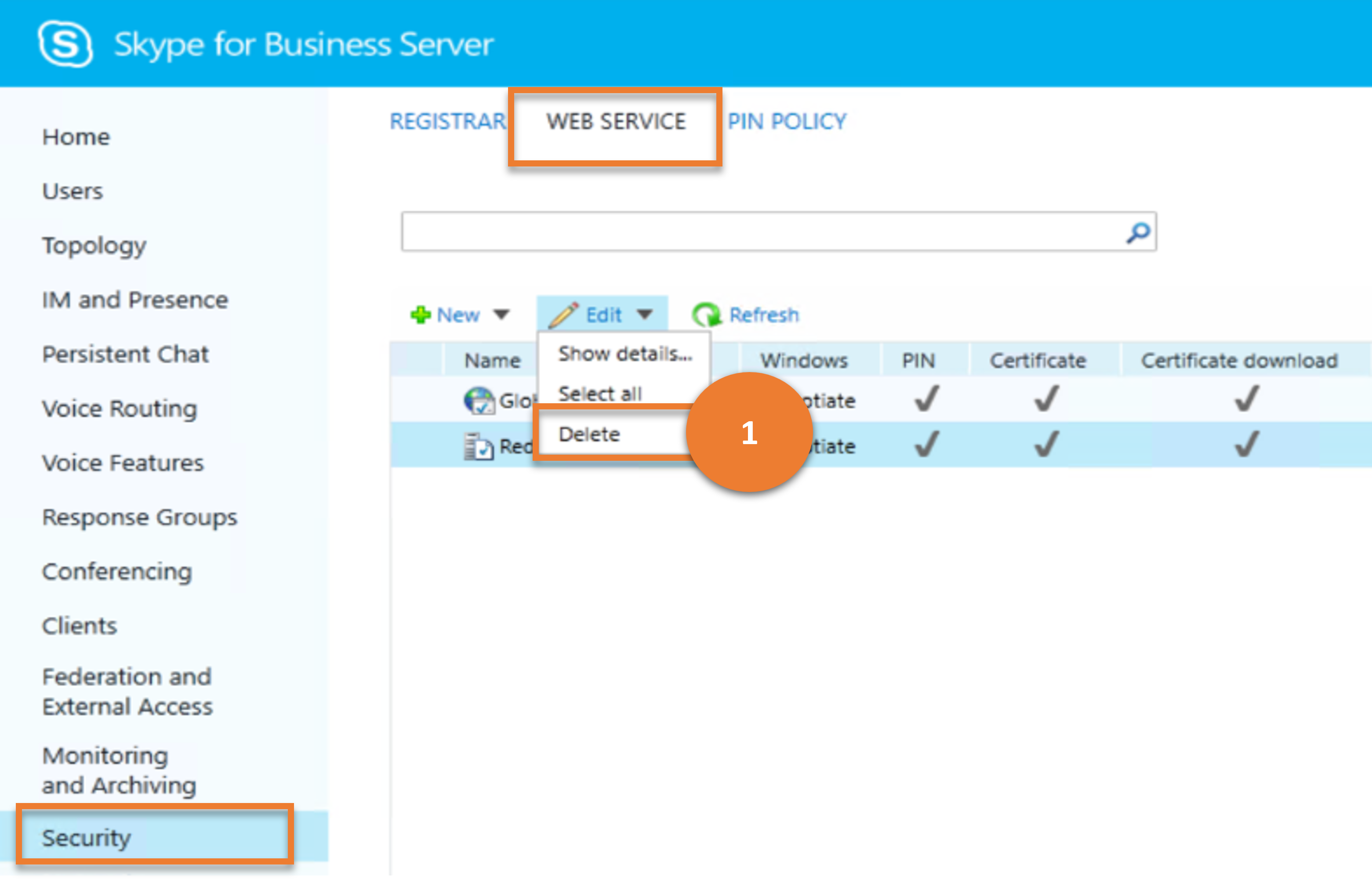The image size is (1372, 879).
Task: Sort by the Windows column header
Action: coord(803,361)
